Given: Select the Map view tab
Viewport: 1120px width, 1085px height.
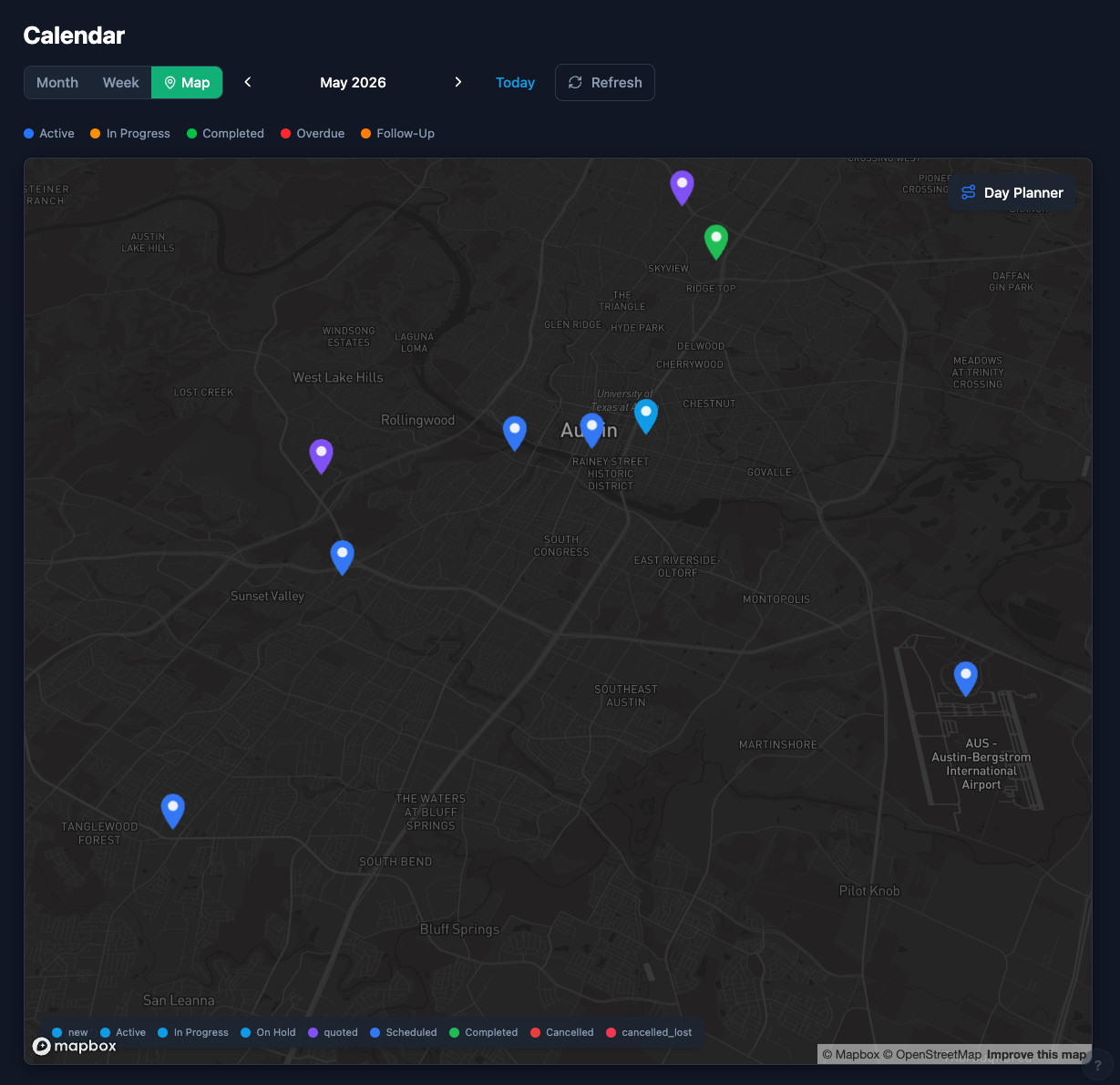Looking at the screenshot, I should [187, 83].
